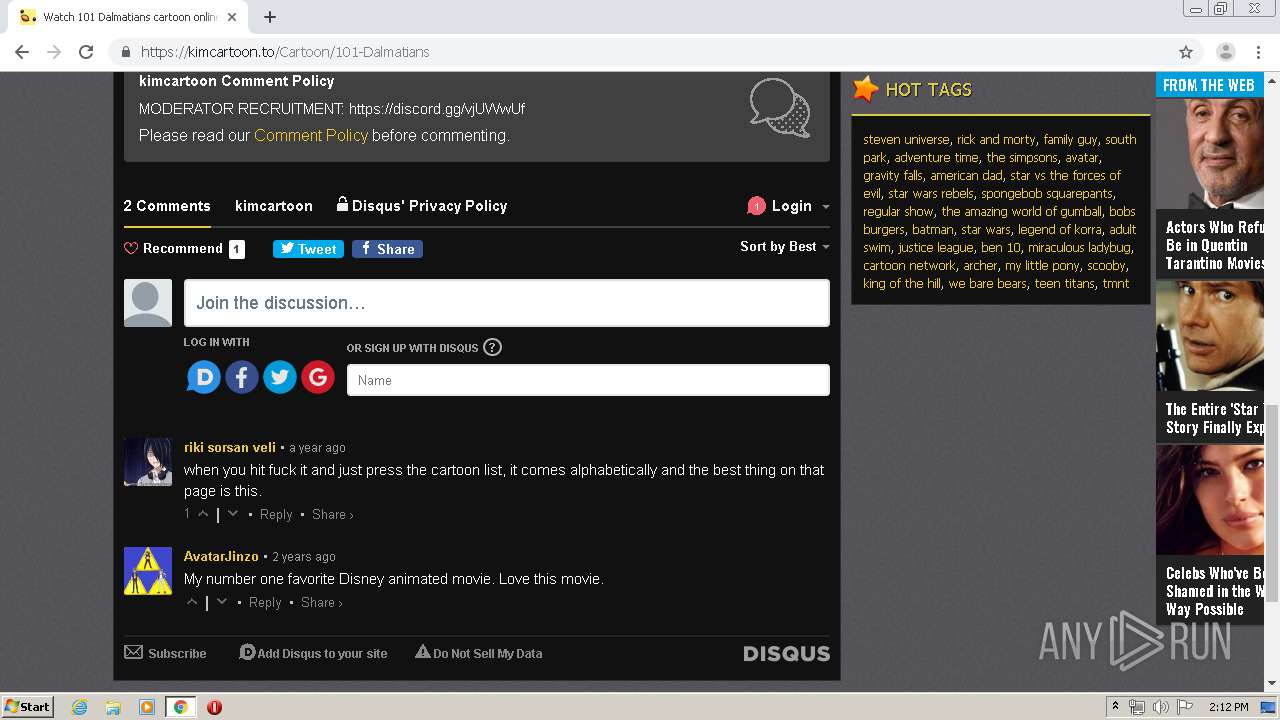
Task: Open Disqus' Privacy Policy tab
Action: coord(422,206)
